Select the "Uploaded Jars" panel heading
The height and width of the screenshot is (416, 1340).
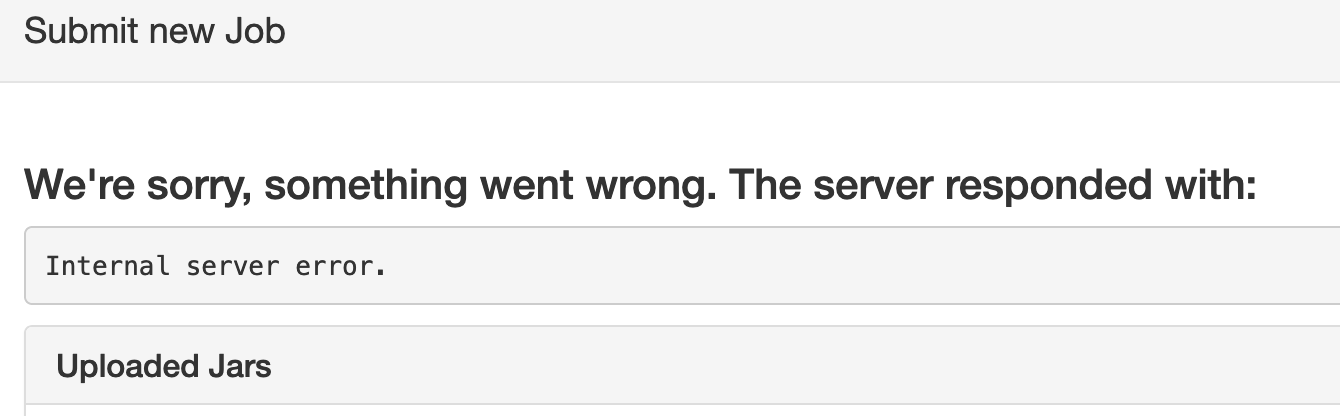click(x=164, y=367)
